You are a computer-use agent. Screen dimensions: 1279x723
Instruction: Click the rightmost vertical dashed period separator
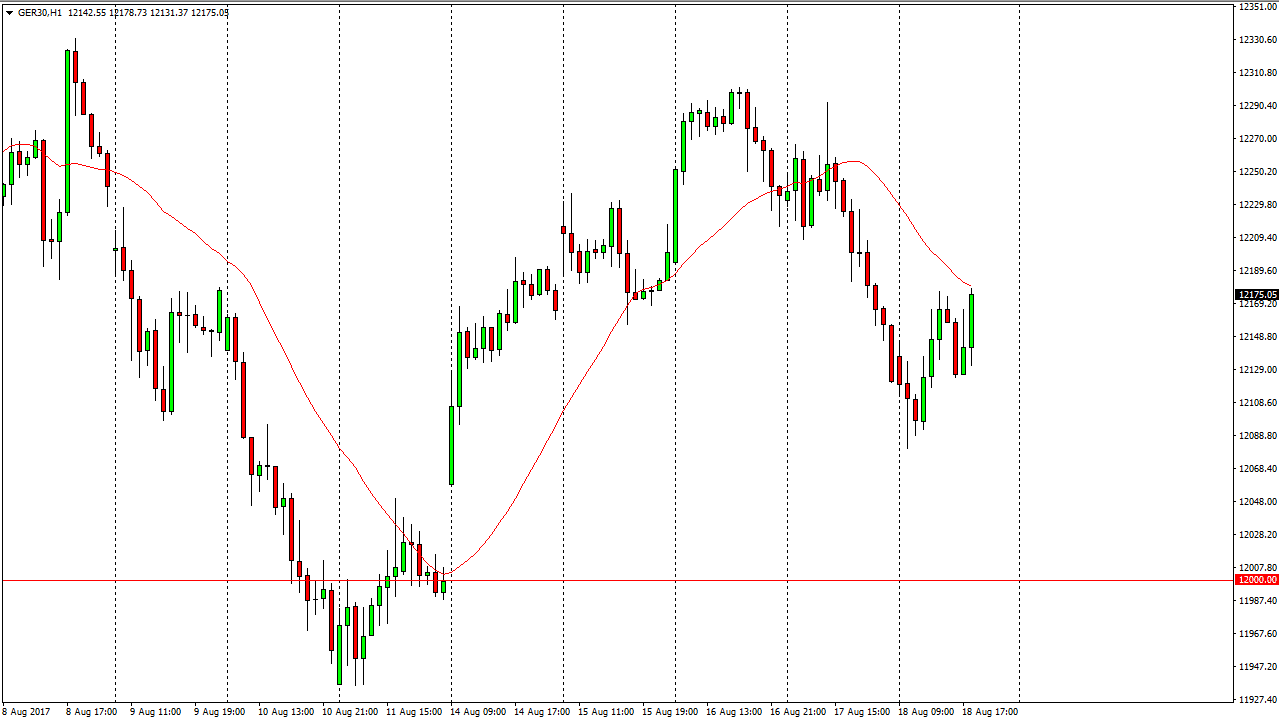tap(1019, 350)
